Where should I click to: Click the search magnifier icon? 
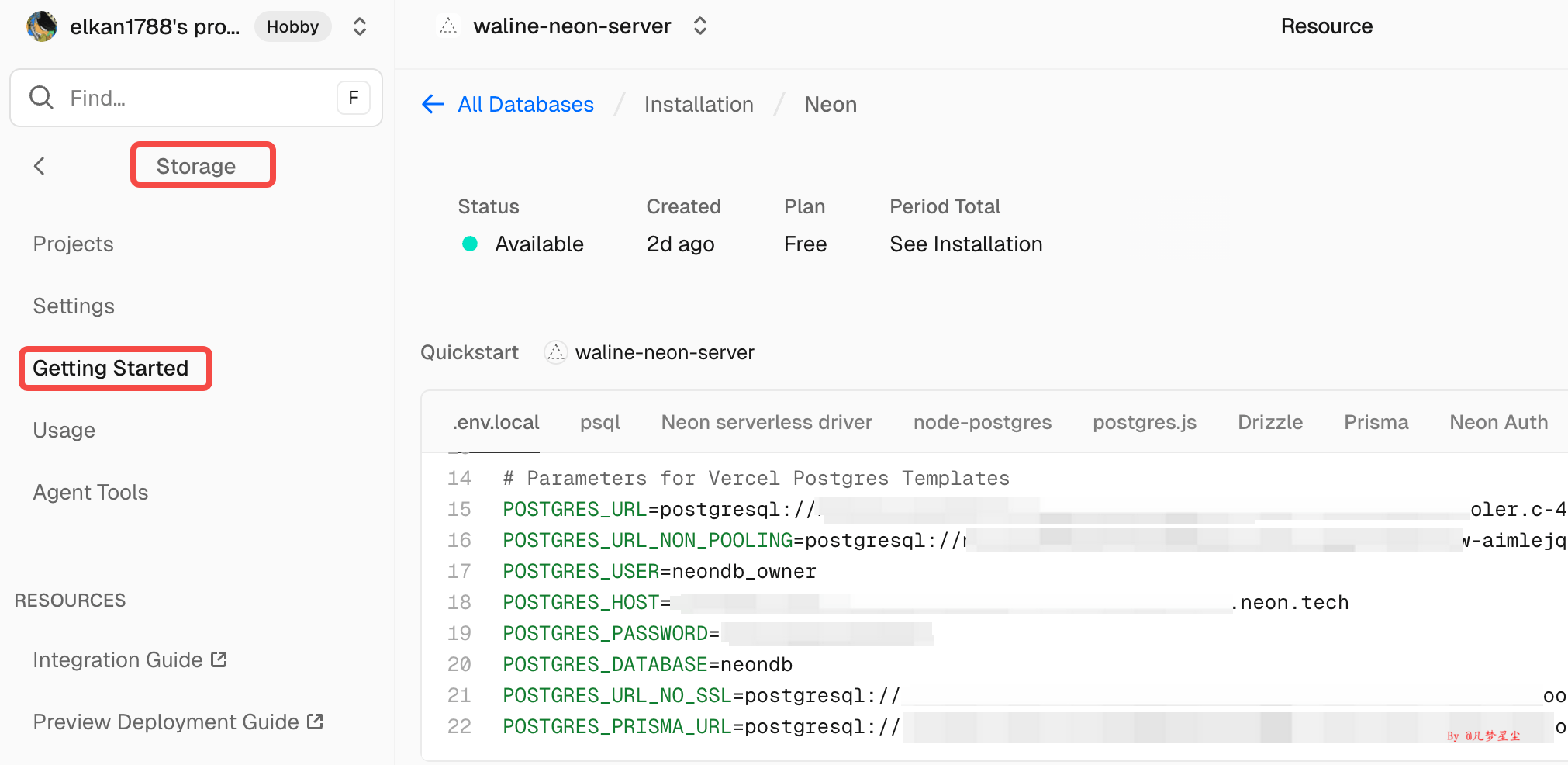(41, 98)
